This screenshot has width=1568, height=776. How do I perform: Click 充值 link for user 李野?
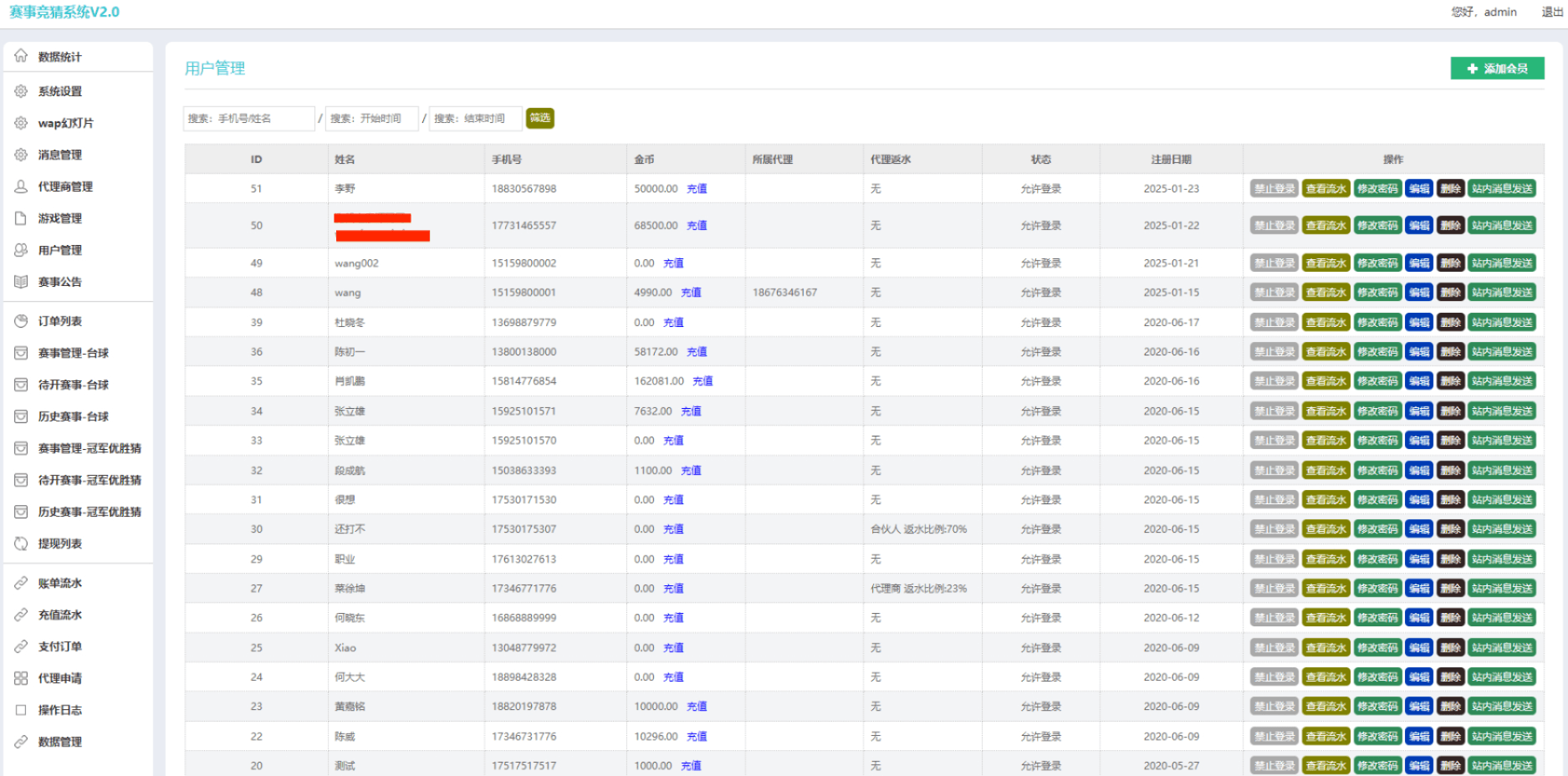click(x=697, y=189)
